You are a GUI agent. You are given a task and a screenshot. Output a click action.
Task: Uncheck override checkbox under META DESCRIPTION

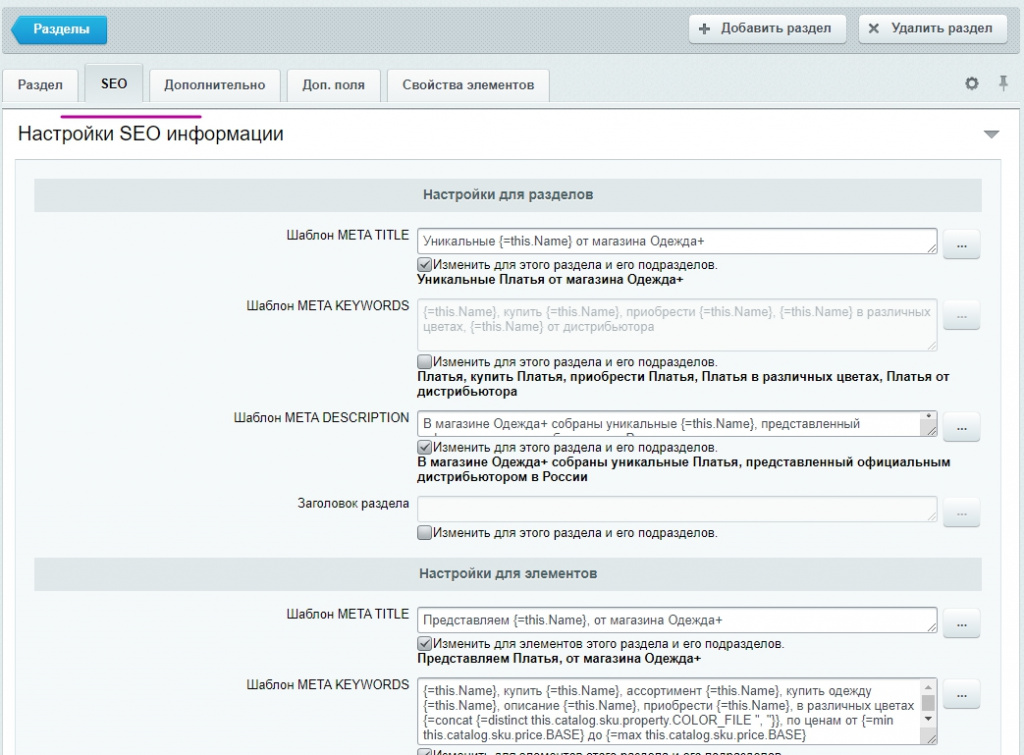424,447
